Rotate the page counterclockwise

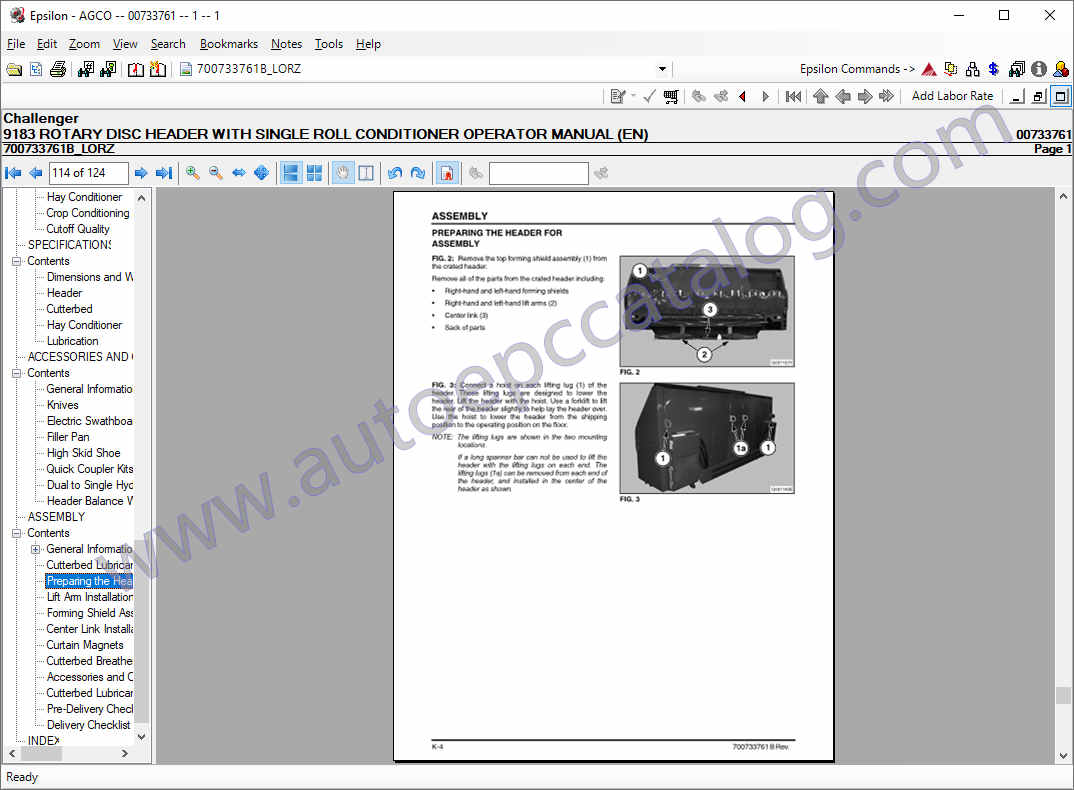(x=395, y=173)
